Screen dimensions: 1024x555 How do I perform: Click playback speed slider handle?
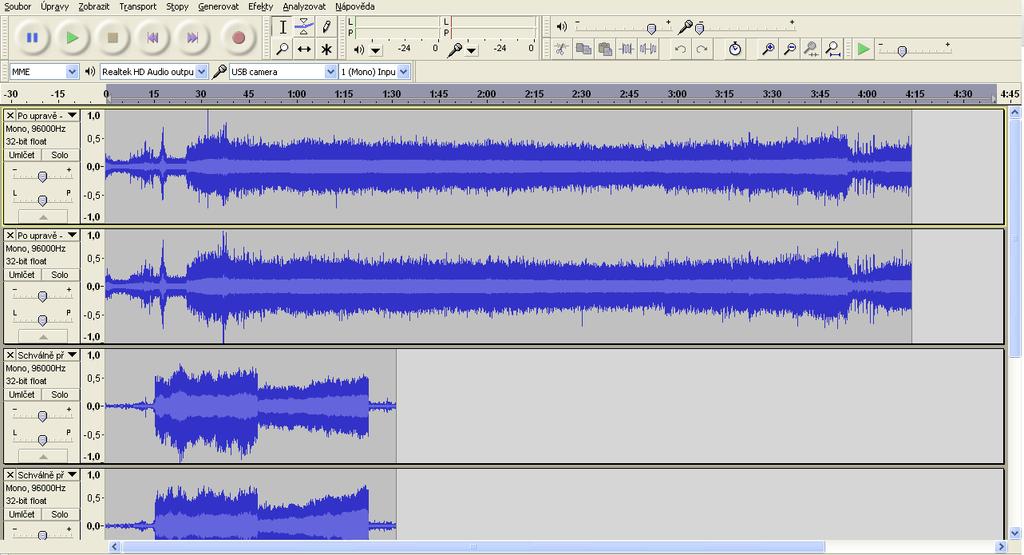(902, 51)
